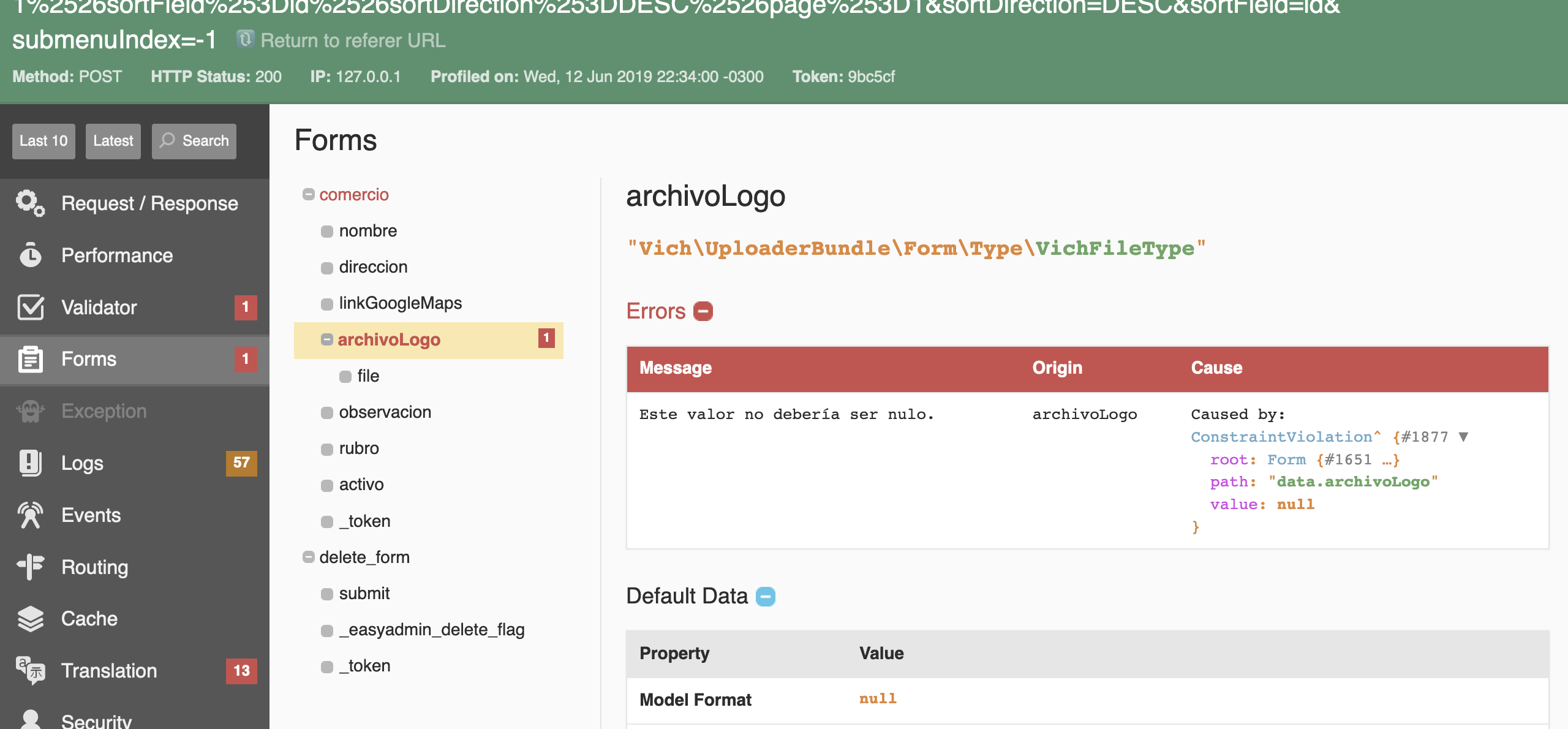
Task: Collapse the Default Data section
Action: (x=766, y=596)
